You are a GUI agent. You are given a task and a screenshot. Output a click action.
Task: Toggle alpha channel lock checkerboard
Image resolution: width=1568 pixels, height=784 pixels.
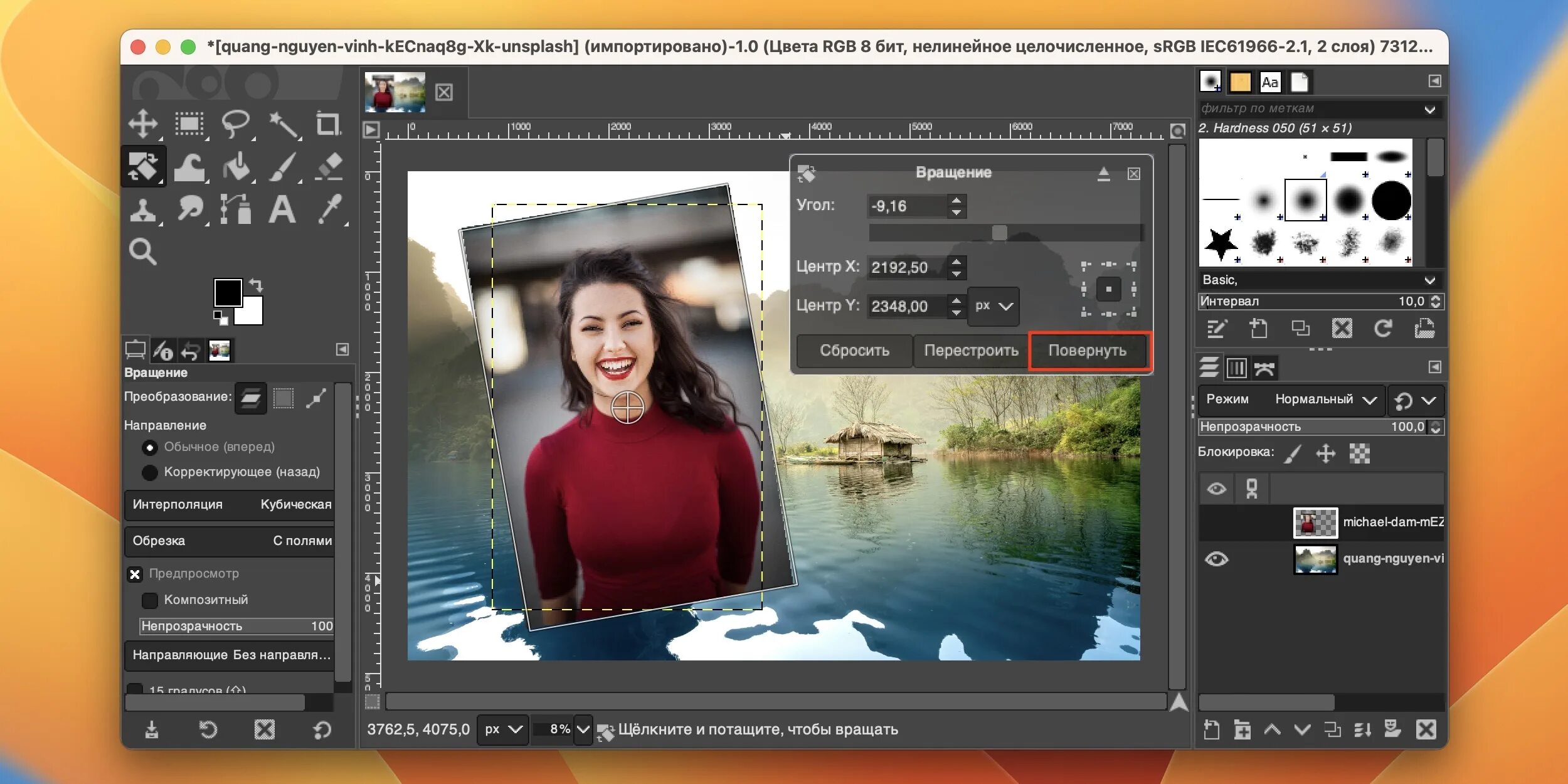1359,453
